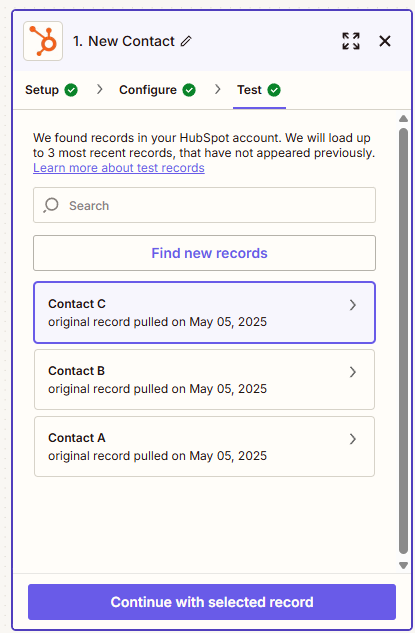Viewport: 415px width, 633px height.
Task: Click the scrollbar's down arrow
Action: point(403,565)
